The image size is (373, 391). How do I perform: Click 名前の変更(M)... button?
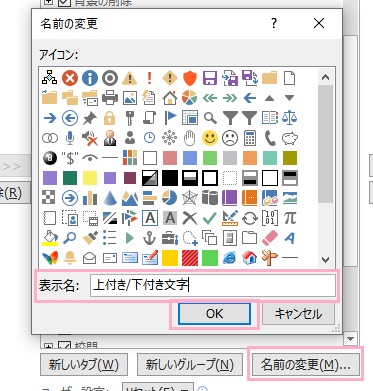click(306, 364)
